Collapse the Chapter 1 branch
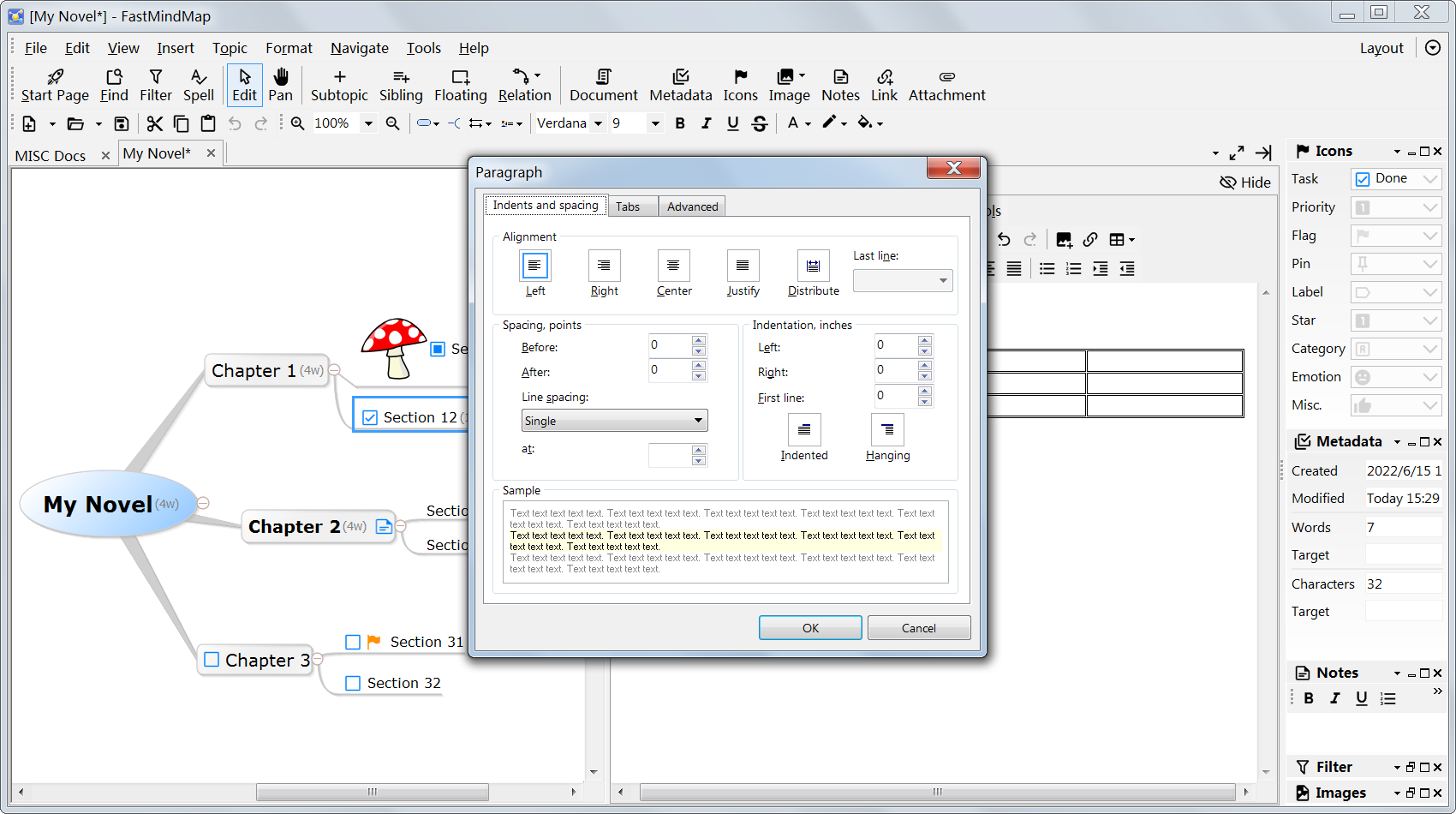The height and width of the screenshot is (814, 1456). pyautogui.click(x=335, y=370)
